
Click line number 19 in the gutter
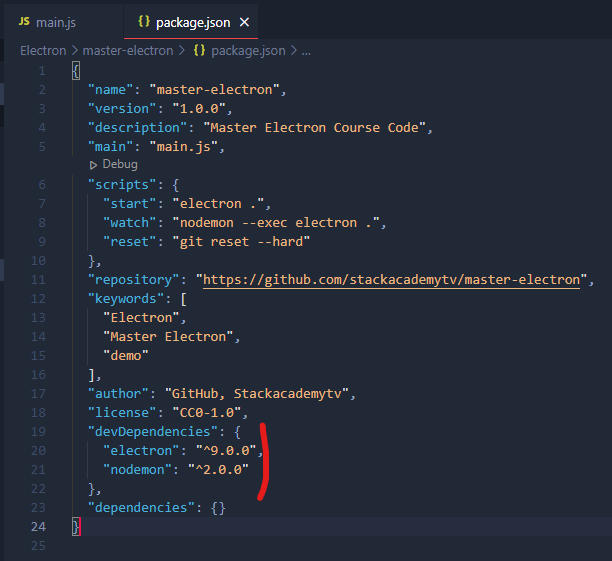click(38, 431)
